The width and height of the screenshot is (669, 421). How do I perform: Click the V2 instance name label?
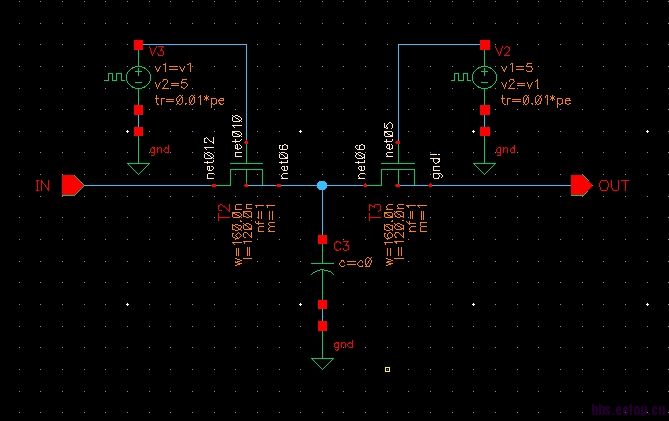click(x=503, y=52)
